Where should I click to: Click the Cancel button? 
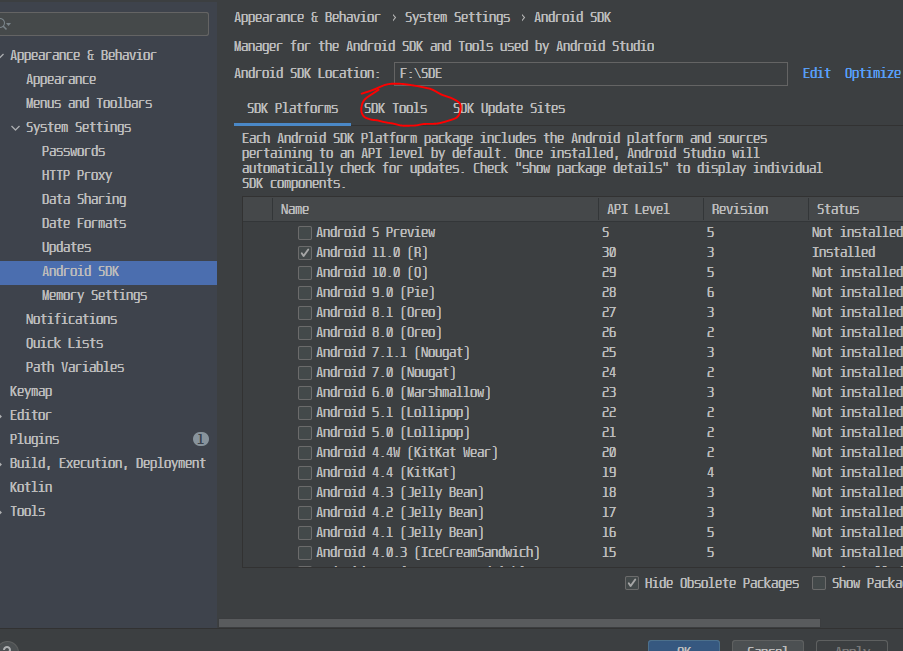coord(768,646)
